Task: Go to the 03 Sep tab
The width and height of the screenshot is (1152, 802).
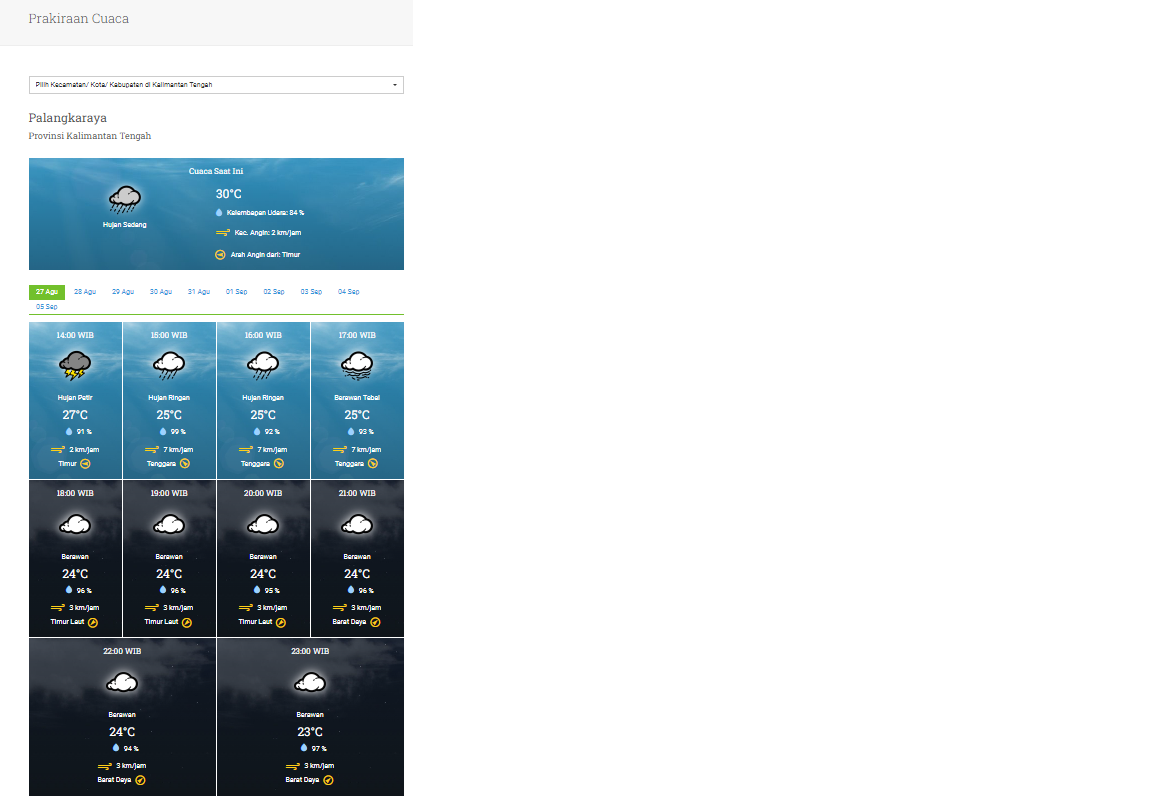Action: click(312, 292)
